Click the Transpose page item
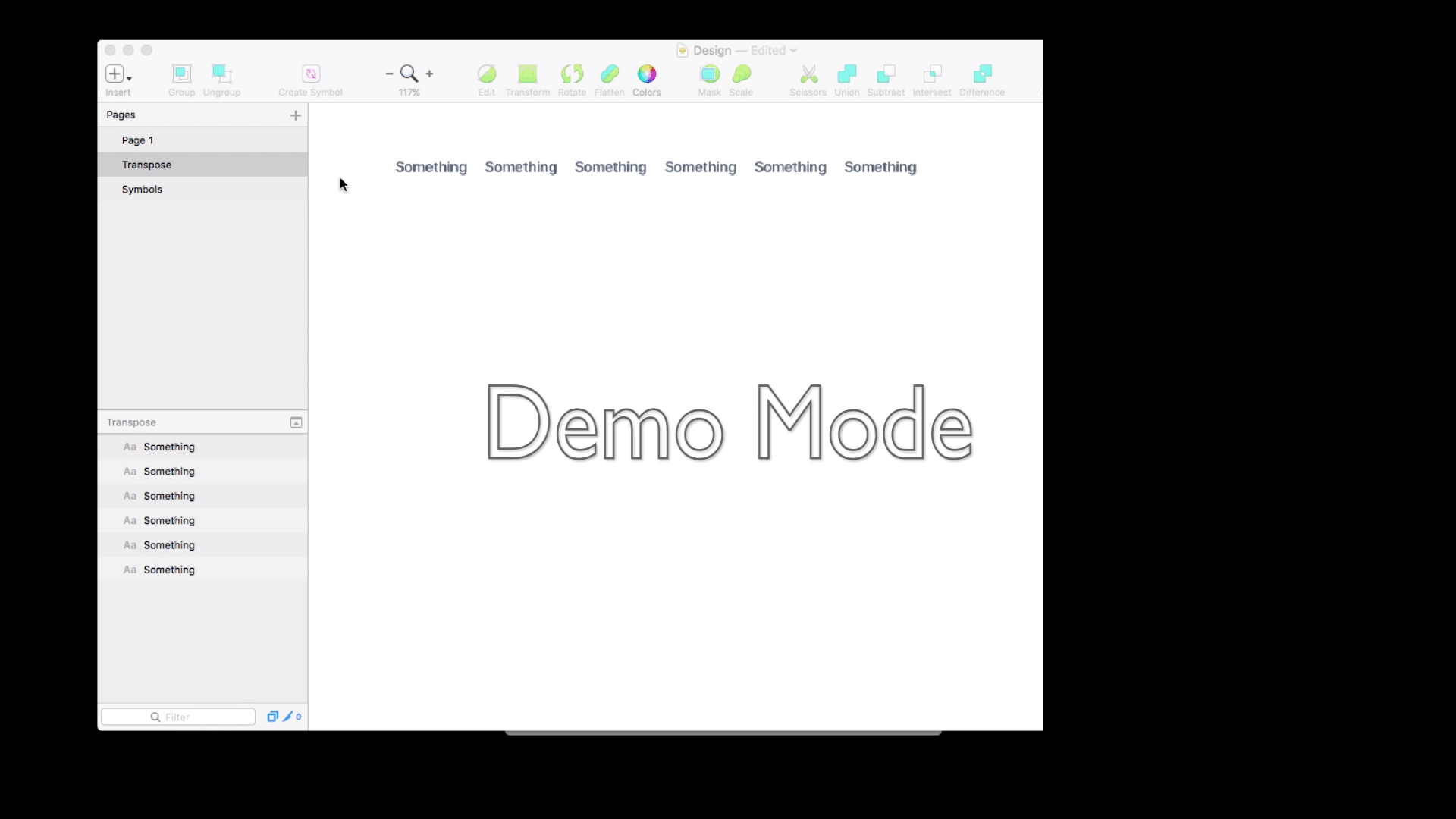 pyautogui.click(x=146, y=164)
